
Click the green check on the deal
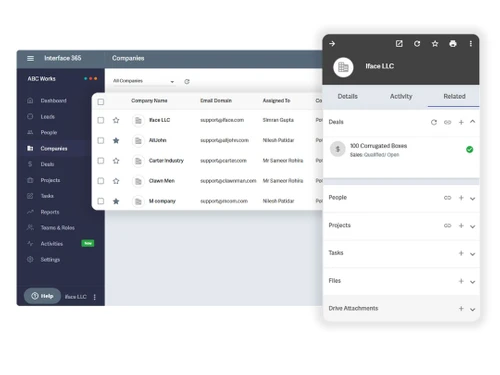pyautogui.click(x=470, y=149)
